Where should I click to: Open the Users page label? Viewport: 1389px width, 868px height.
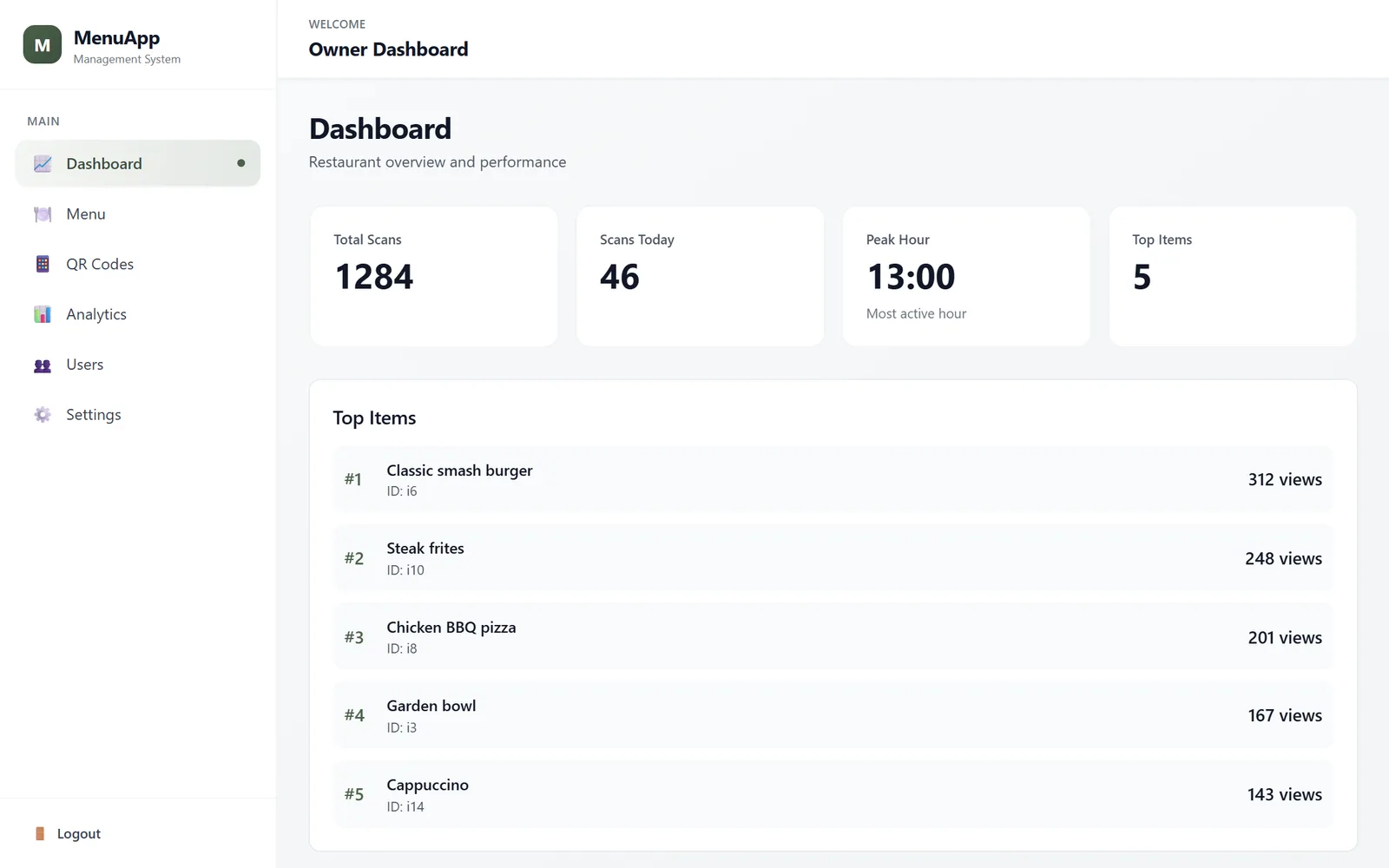click(85, 365)
